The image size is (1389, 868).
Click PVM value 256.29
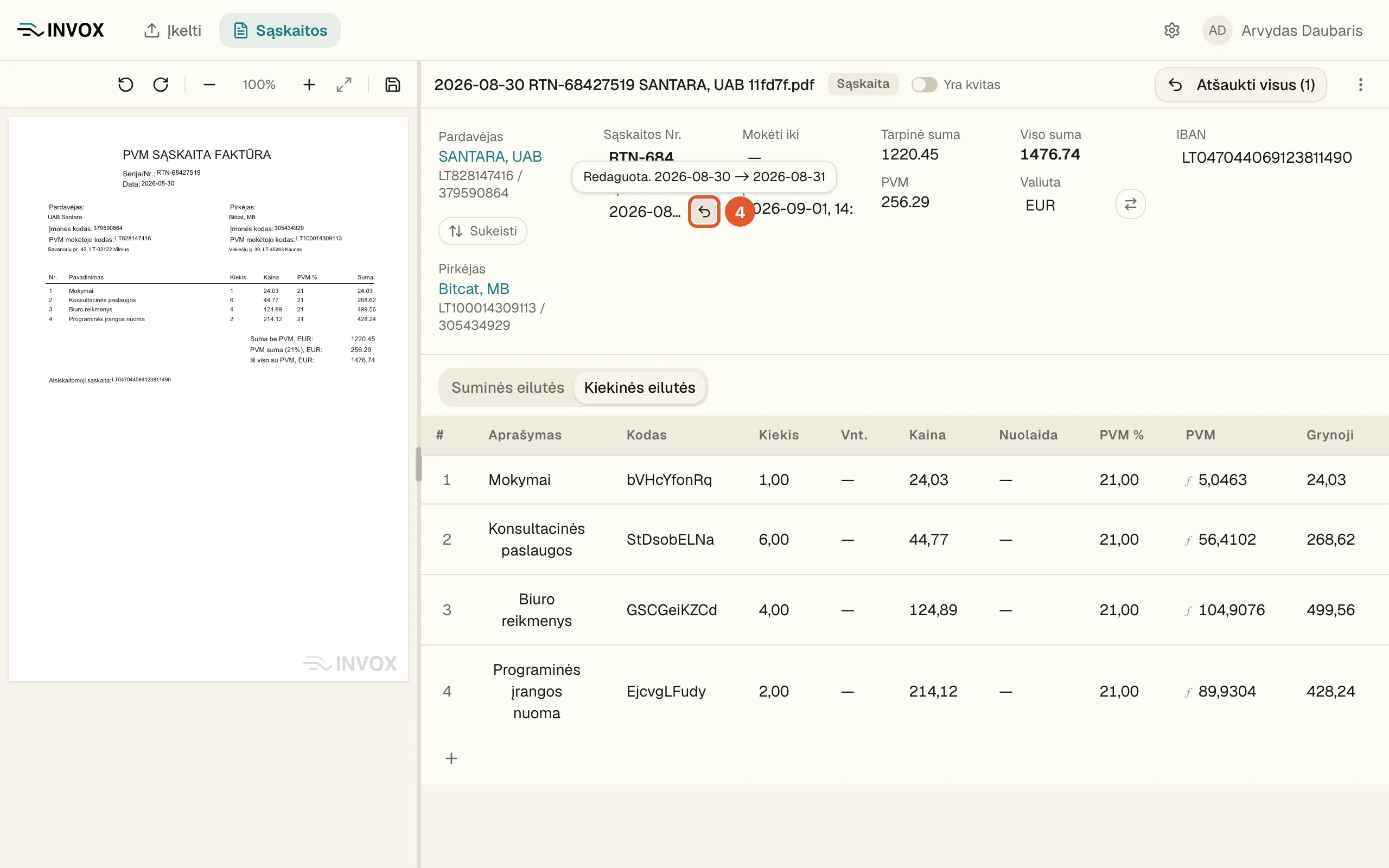pyautogui.click(x=905, y=201)
